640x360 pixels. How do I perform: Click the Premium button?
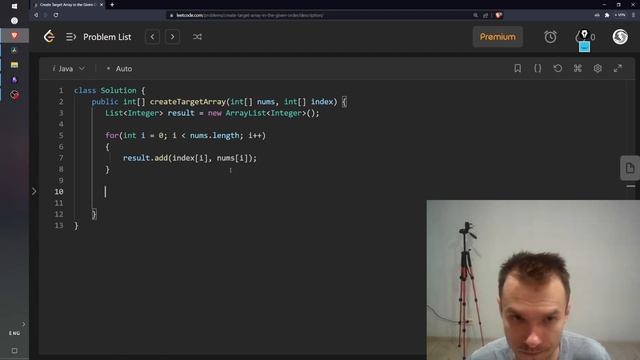point(498,37)
